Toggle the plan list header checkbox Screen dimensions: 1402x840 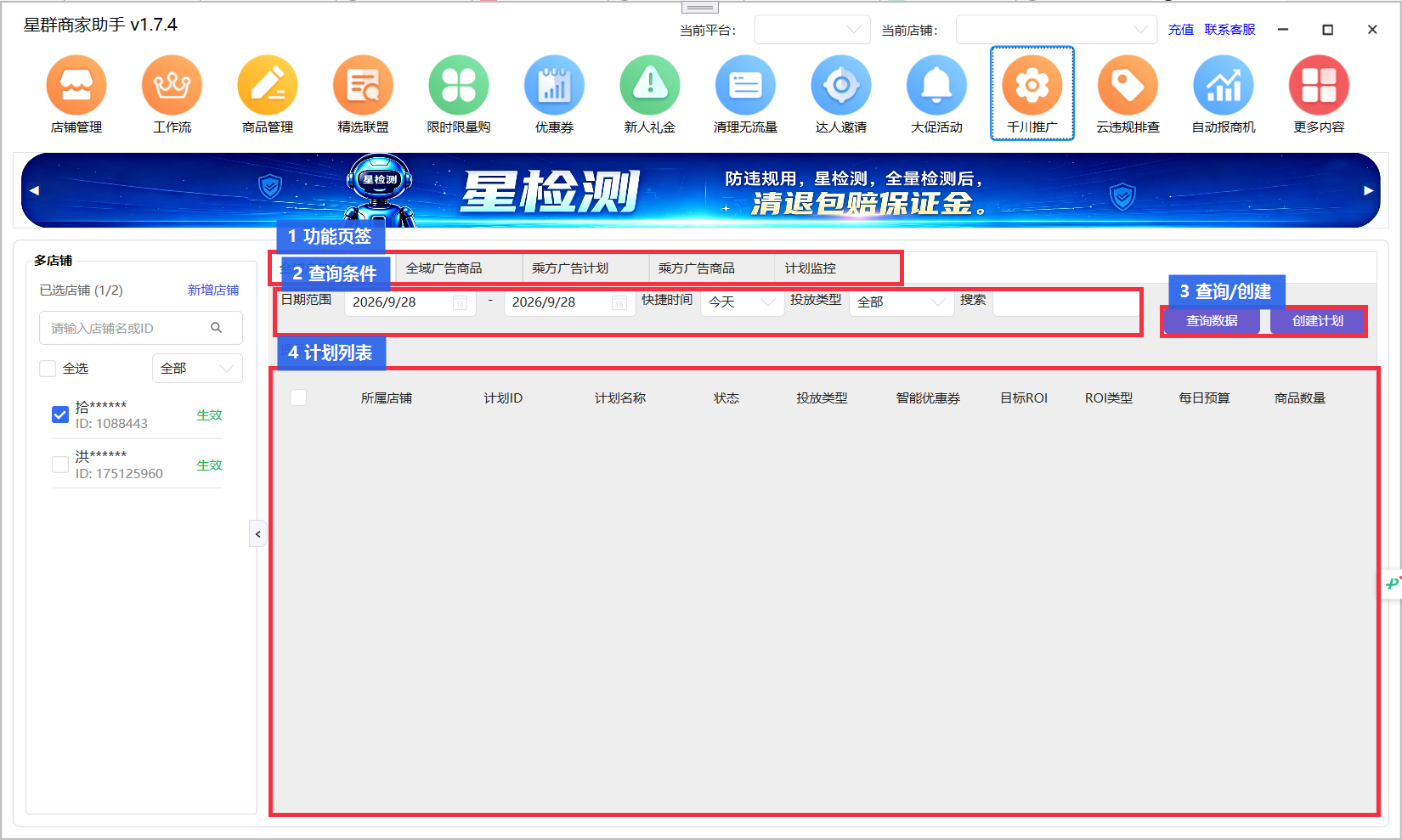coord(298,397)
